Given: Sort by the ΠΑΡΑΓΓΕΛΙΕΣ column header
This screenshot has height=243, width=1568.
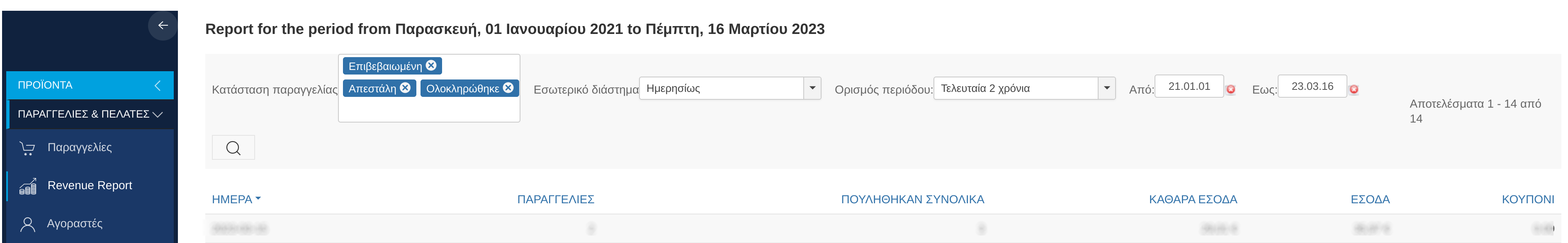Looking at the screenshot, I should click(555, 199).
